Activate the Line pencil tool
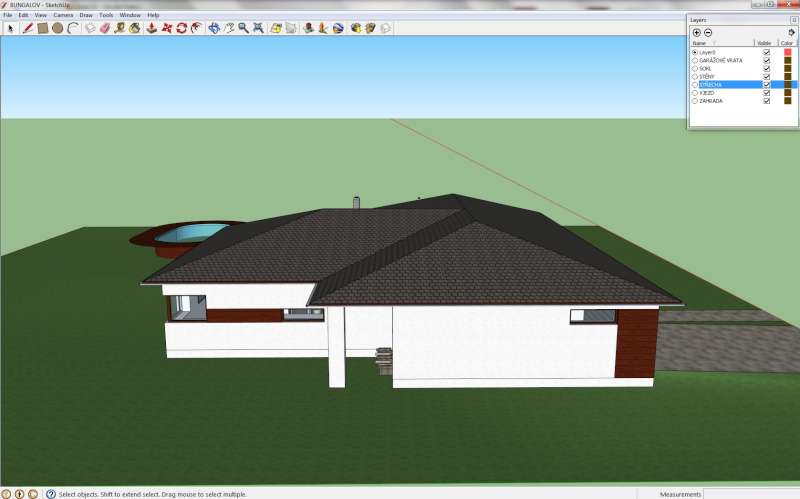Viewport: 800px width, 499px height. click(x=28, y=28)
